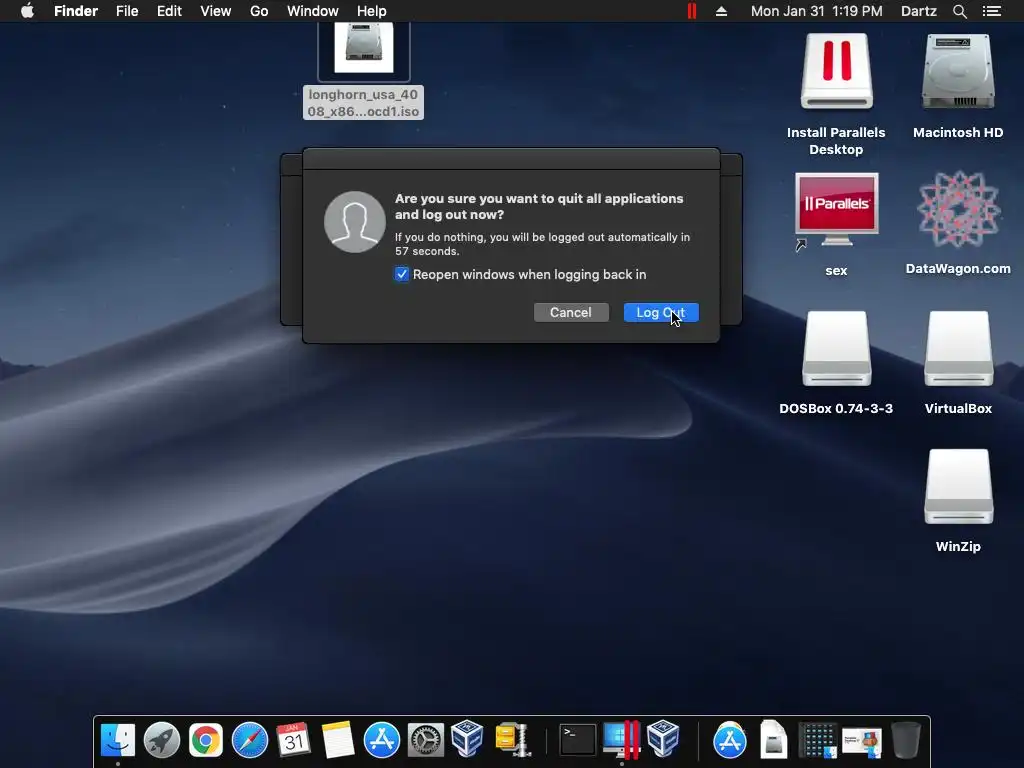The height and width of the screenshot is (768, 1024).
Task: Launch Safari from the Dock
Action: pos(250,740)
